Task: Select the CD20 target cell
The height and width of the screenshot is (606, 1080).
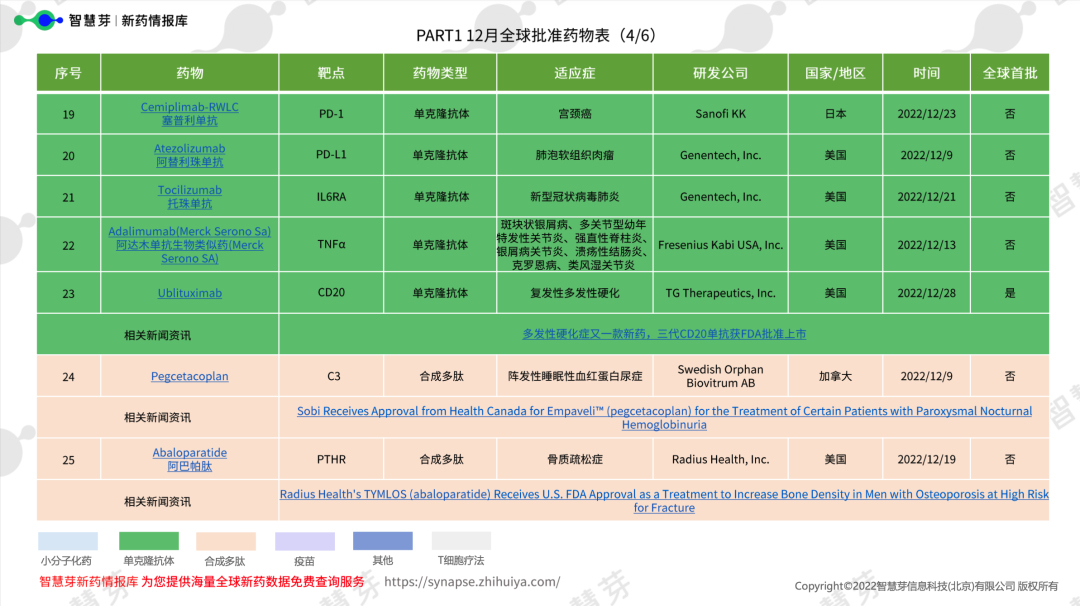Action: pyautogui.click(x=331, y=293)
